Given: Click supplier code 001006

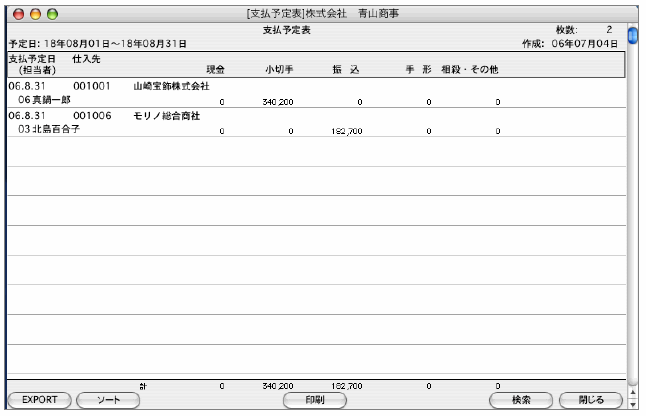Looking at the screenshot, I should tap(93, 117).
